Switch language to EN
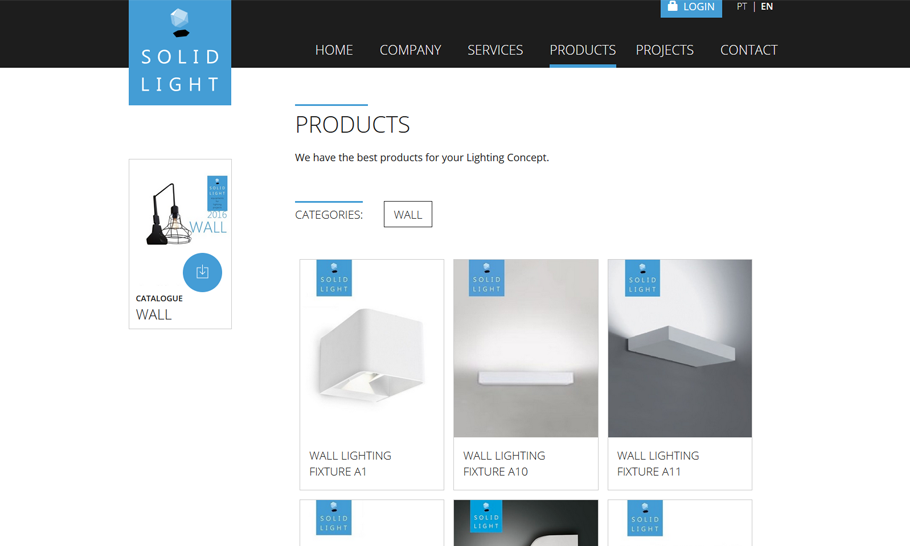 (767, 6)
